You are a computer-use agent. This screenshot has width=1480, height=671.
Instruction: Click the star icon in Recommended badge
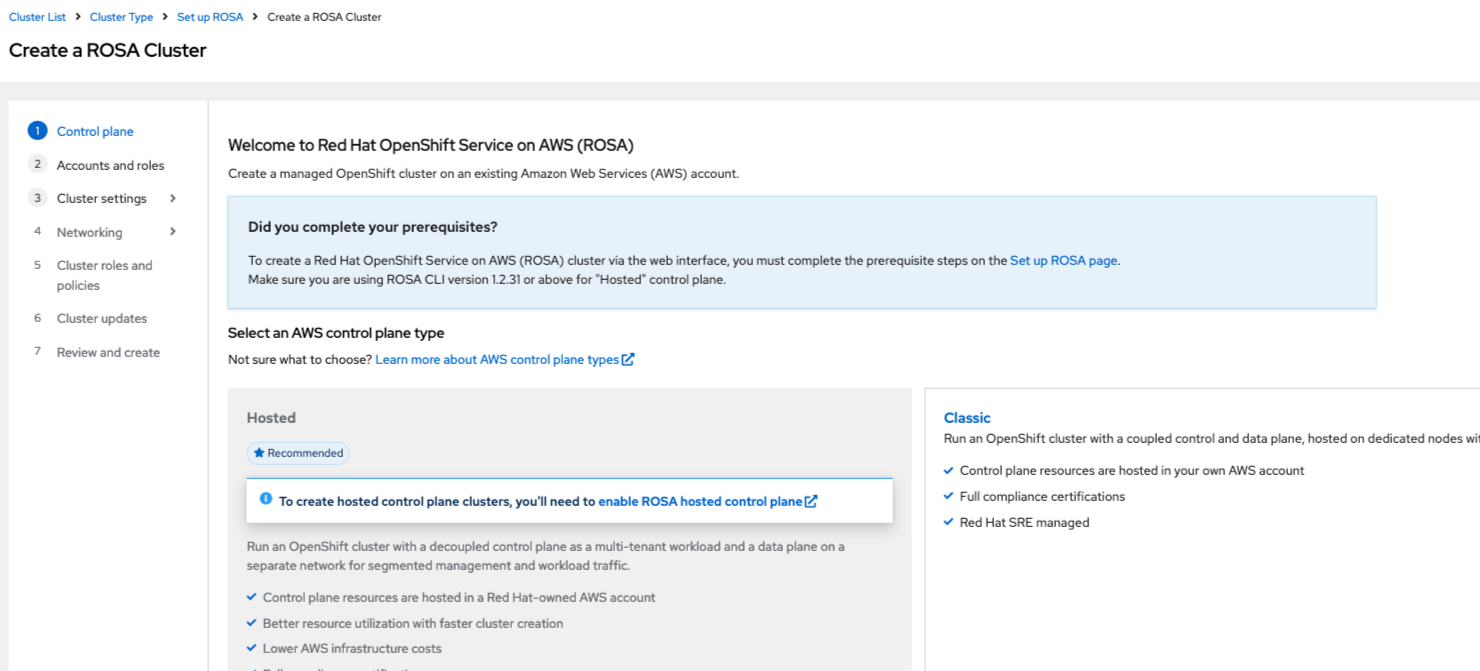[x=259, y=453]
